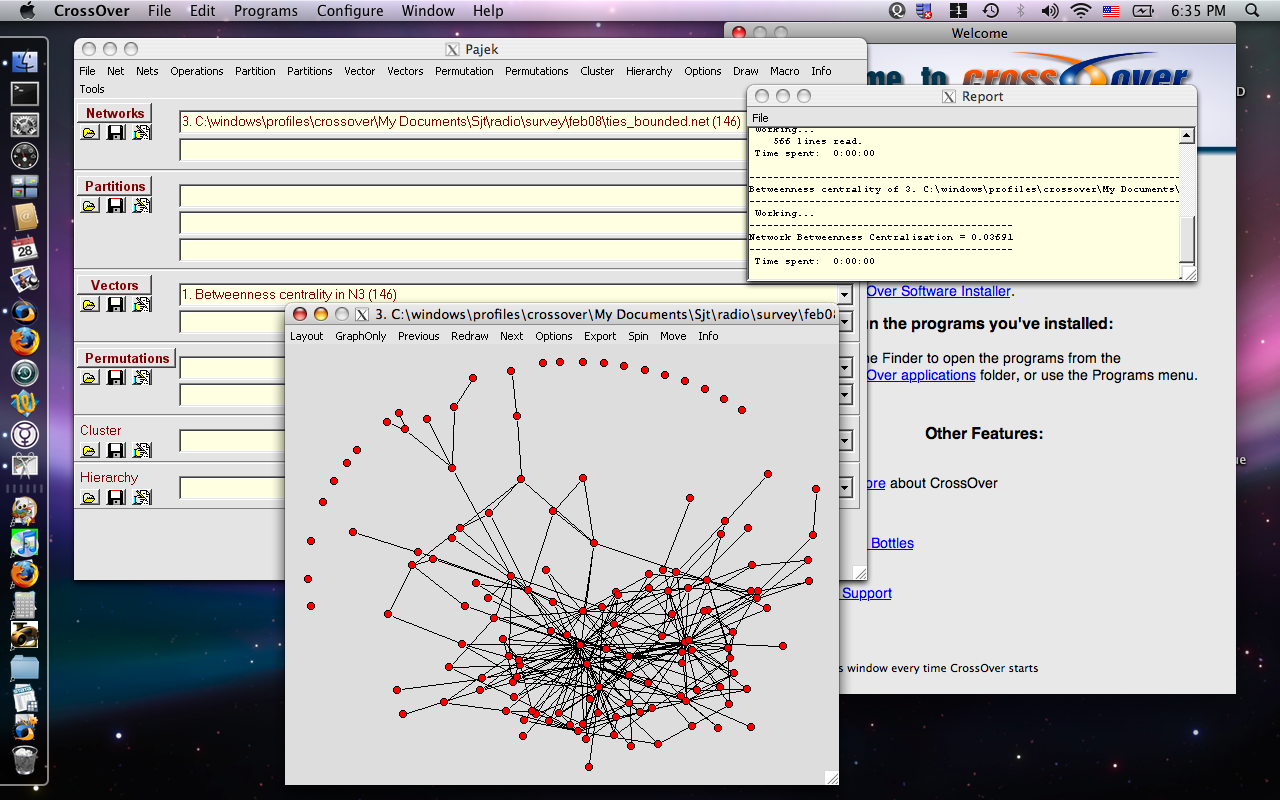Click the edit icon under Partitions
The width and height of the screenshot is (1280, 800).
(142, 206)
